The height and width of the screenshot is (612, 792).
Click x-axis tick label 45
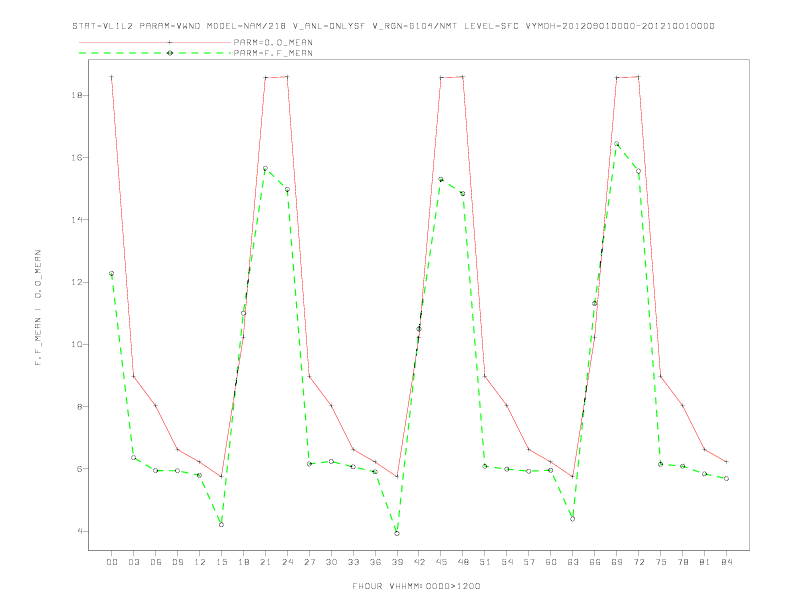tap(441, 562)
